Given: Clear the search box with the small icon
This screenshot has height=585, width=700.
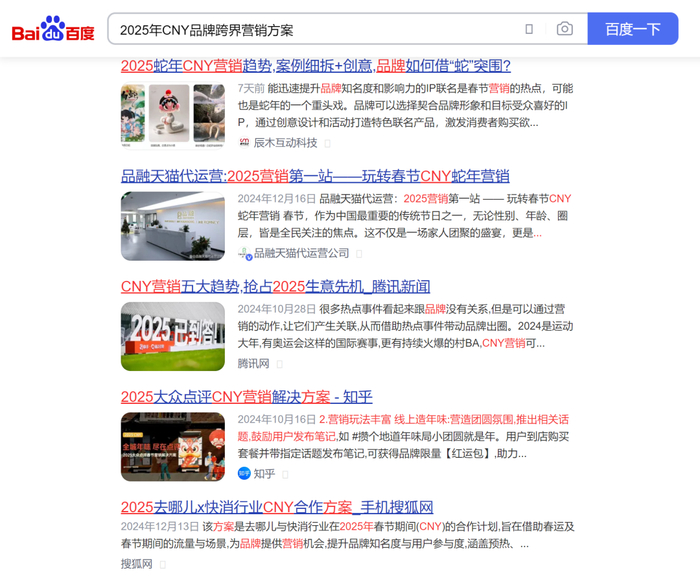Looking at the screenshot, I should (529, 29).
